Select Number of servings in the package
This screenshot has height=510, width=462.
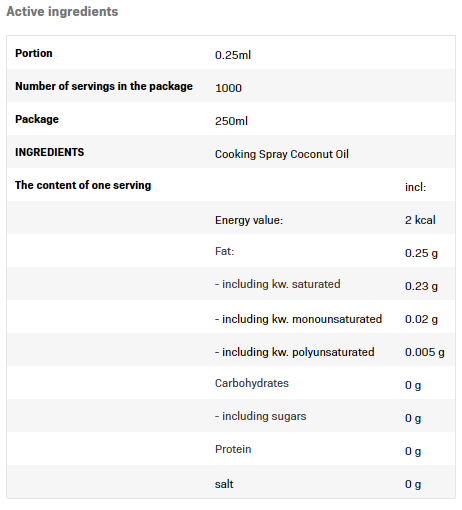(x=104, y=86)
